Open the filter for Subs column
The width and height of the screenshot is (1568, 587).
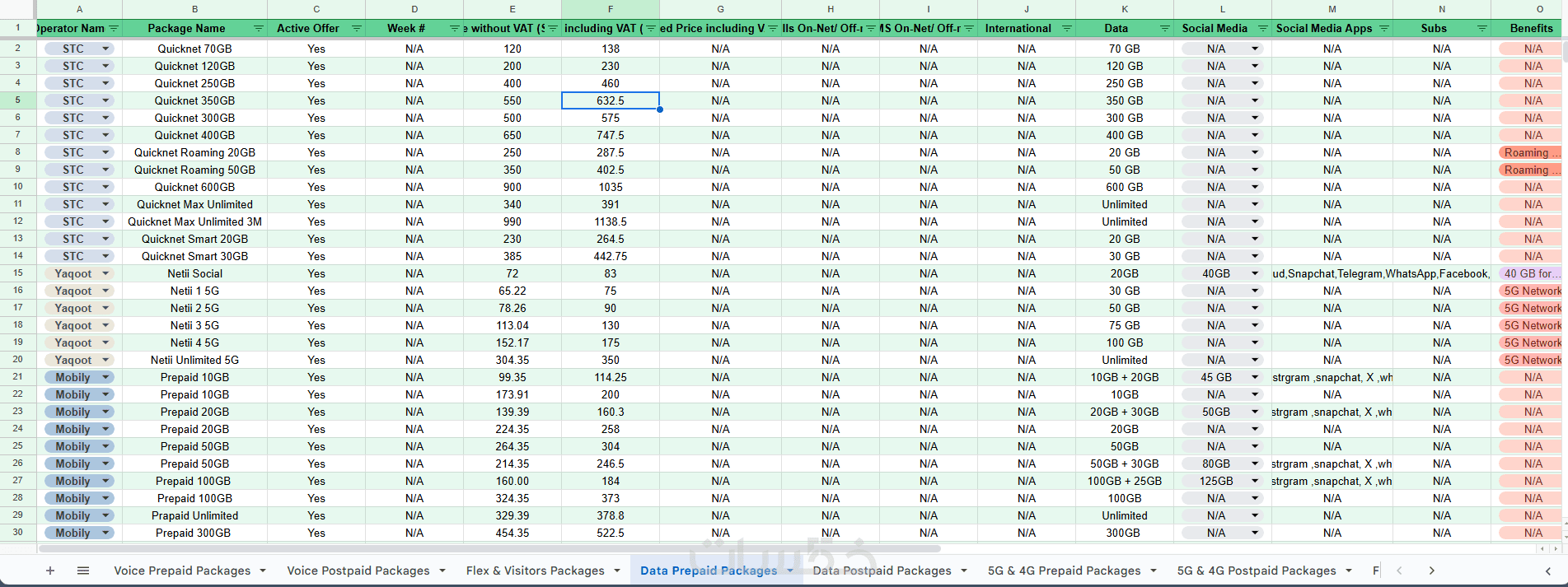pyautogui.click(x=1482, y=28)
